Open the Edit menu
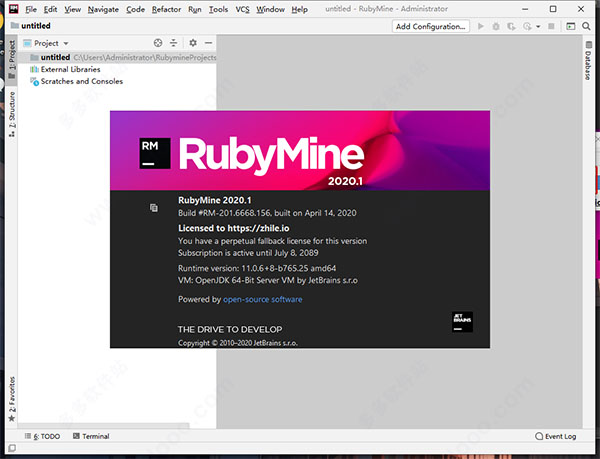 (x=50, y=10)
